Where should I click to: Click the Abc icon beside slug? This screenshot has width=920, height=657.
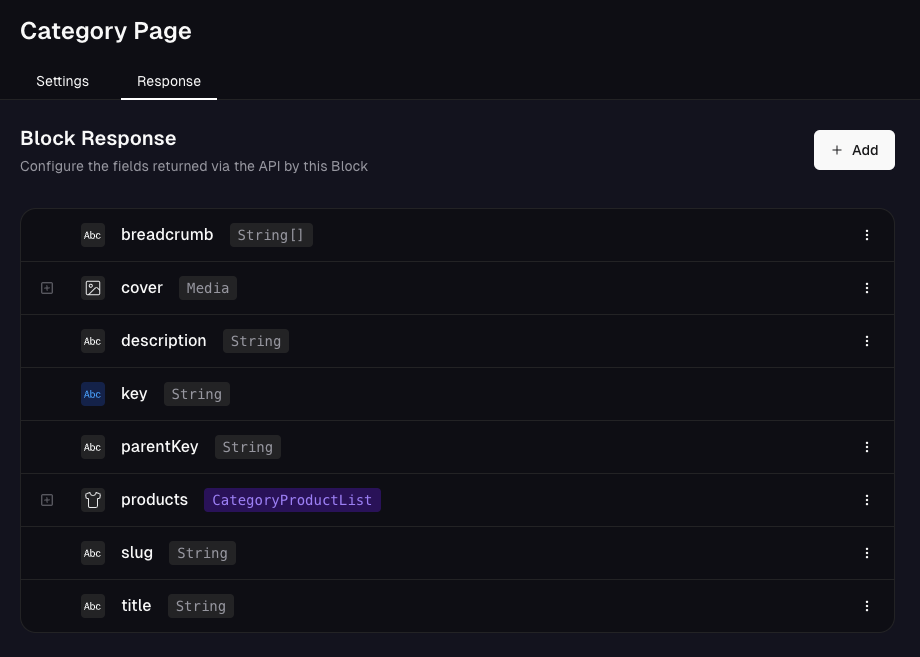pos(92,553)
